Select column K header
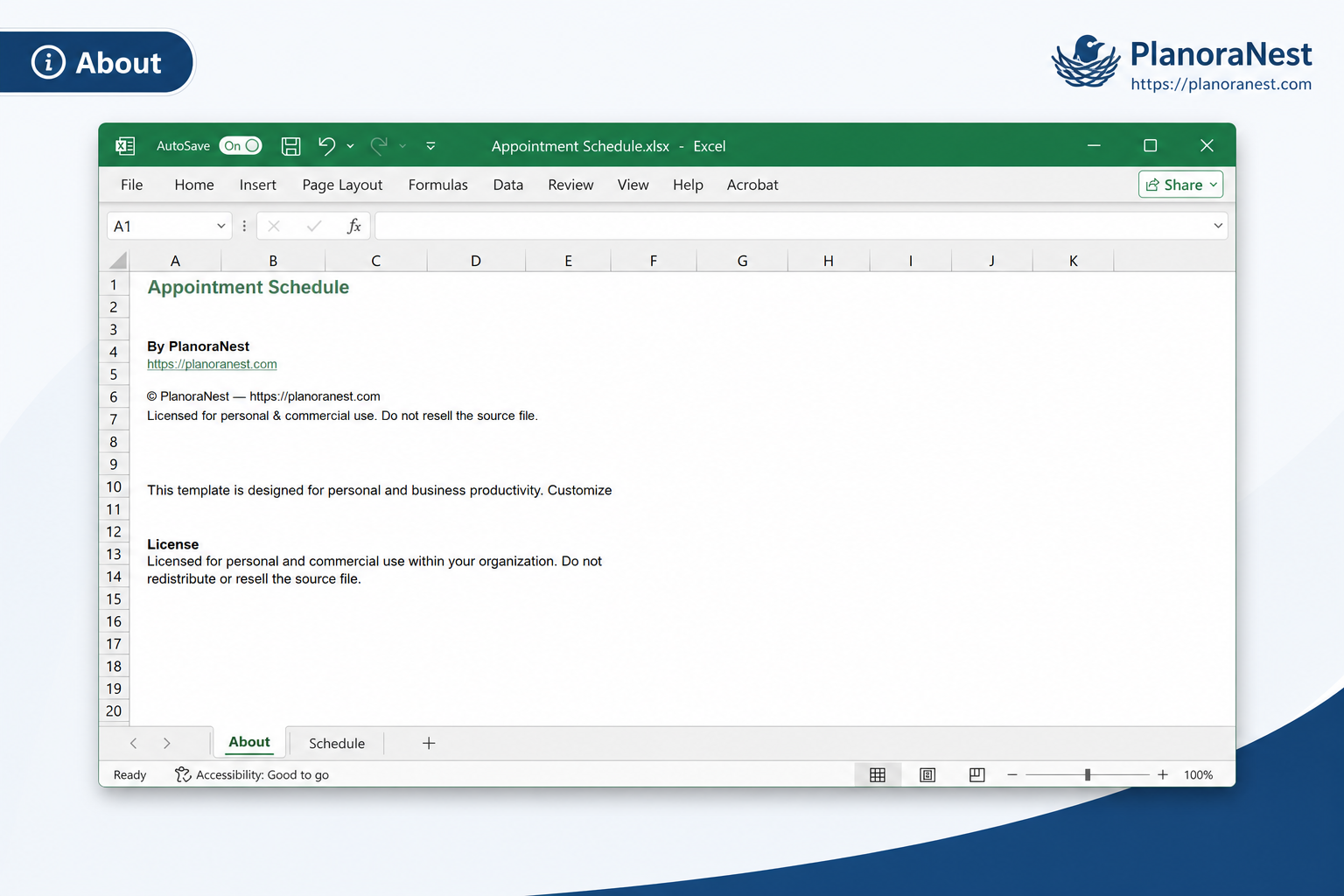This screenshot has width=1344, height=896. 1074,261
